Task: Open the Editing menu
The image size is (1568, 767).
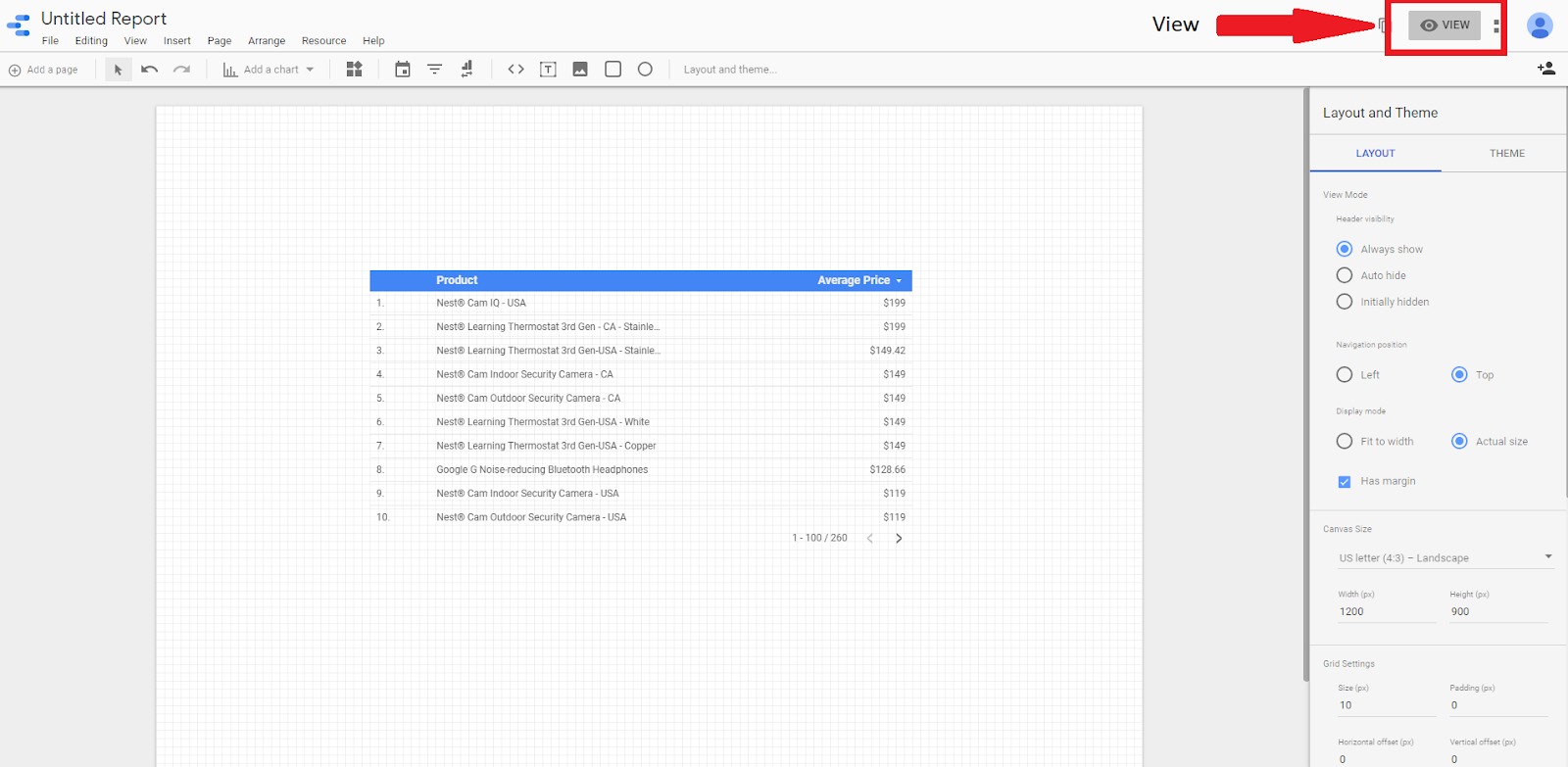Action: (x=91, y=41)
